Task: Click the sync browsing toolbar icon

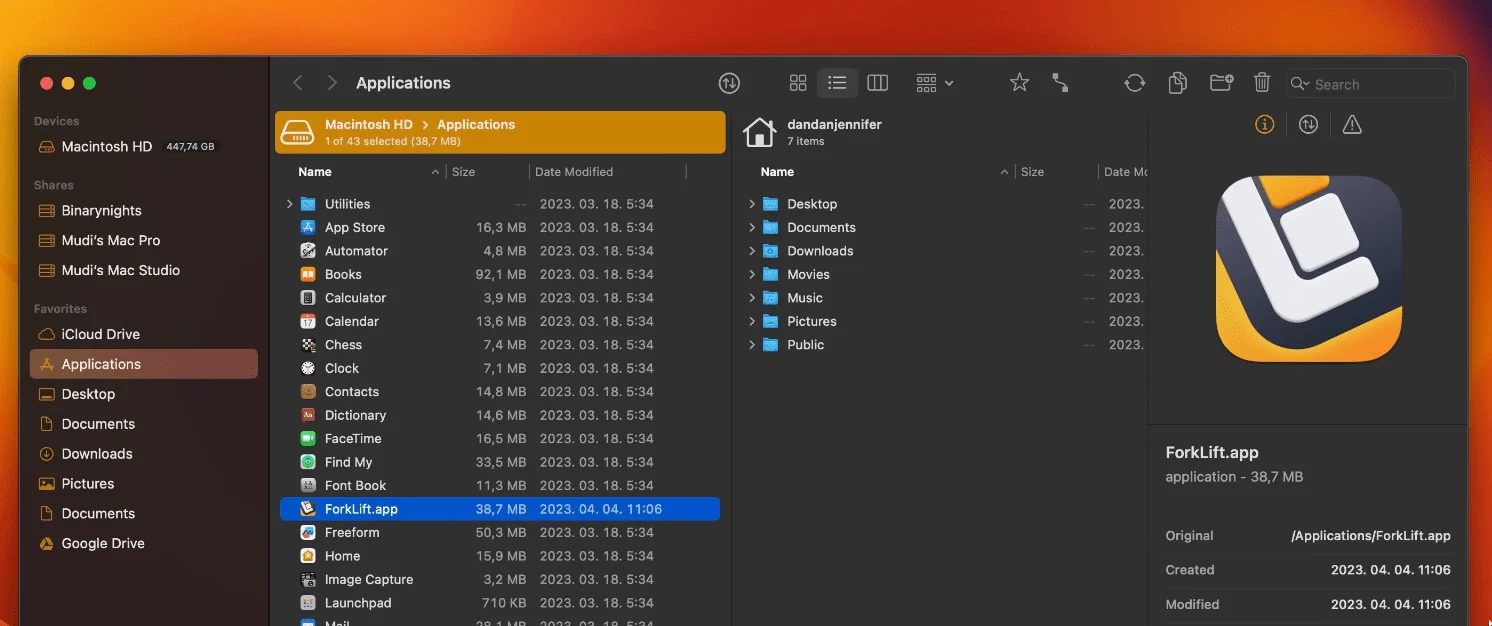Action: point(729,83)
